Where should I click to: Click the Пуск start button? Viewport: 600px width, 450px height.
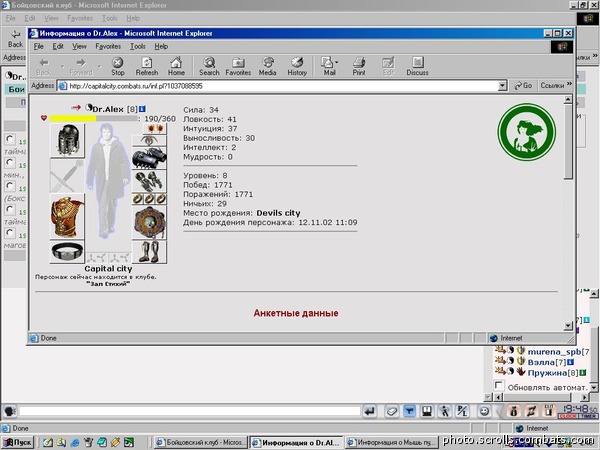(18, 443)
